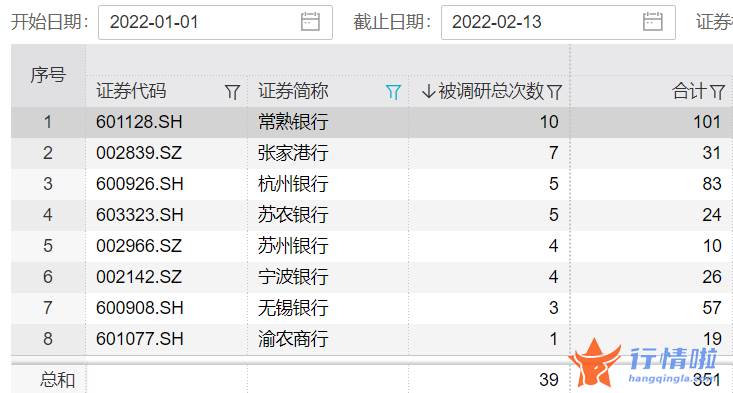The image size is (733, 393).
Task: Select stock name 张家港行
Action: click(x=293, y=153)
